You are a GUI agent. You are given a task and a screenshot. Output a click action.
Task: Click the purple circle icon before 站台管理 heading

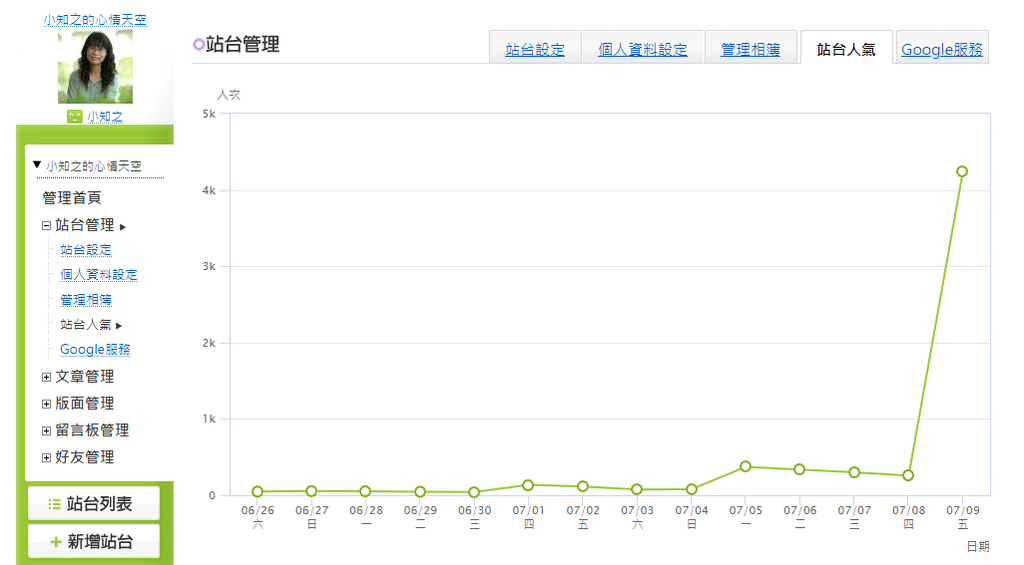pos(198,44)
